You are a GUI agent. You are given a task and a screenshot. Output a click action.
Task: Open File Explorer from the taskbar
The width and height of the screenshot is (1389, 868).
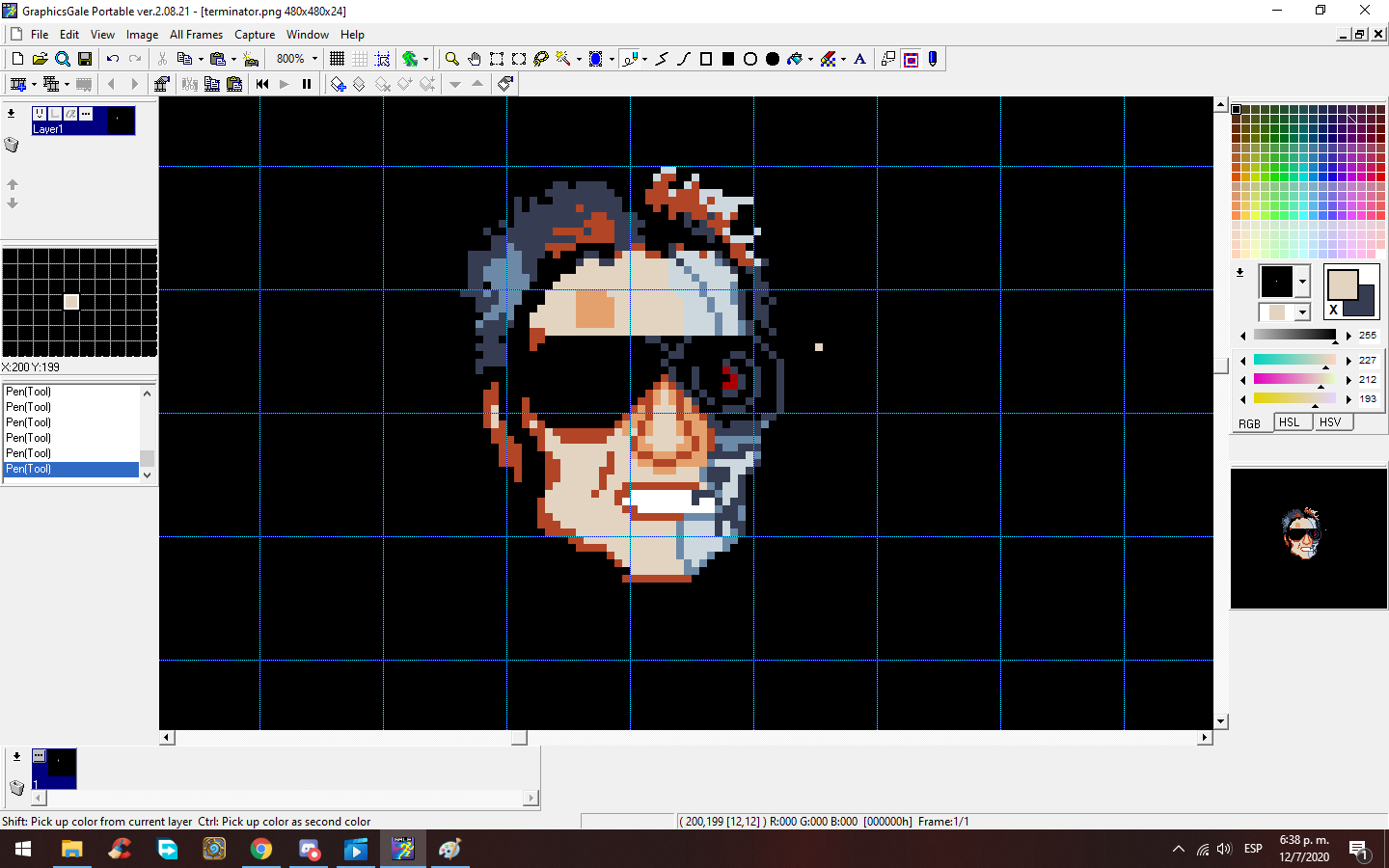pyautogui.click(x=72, y=849)
